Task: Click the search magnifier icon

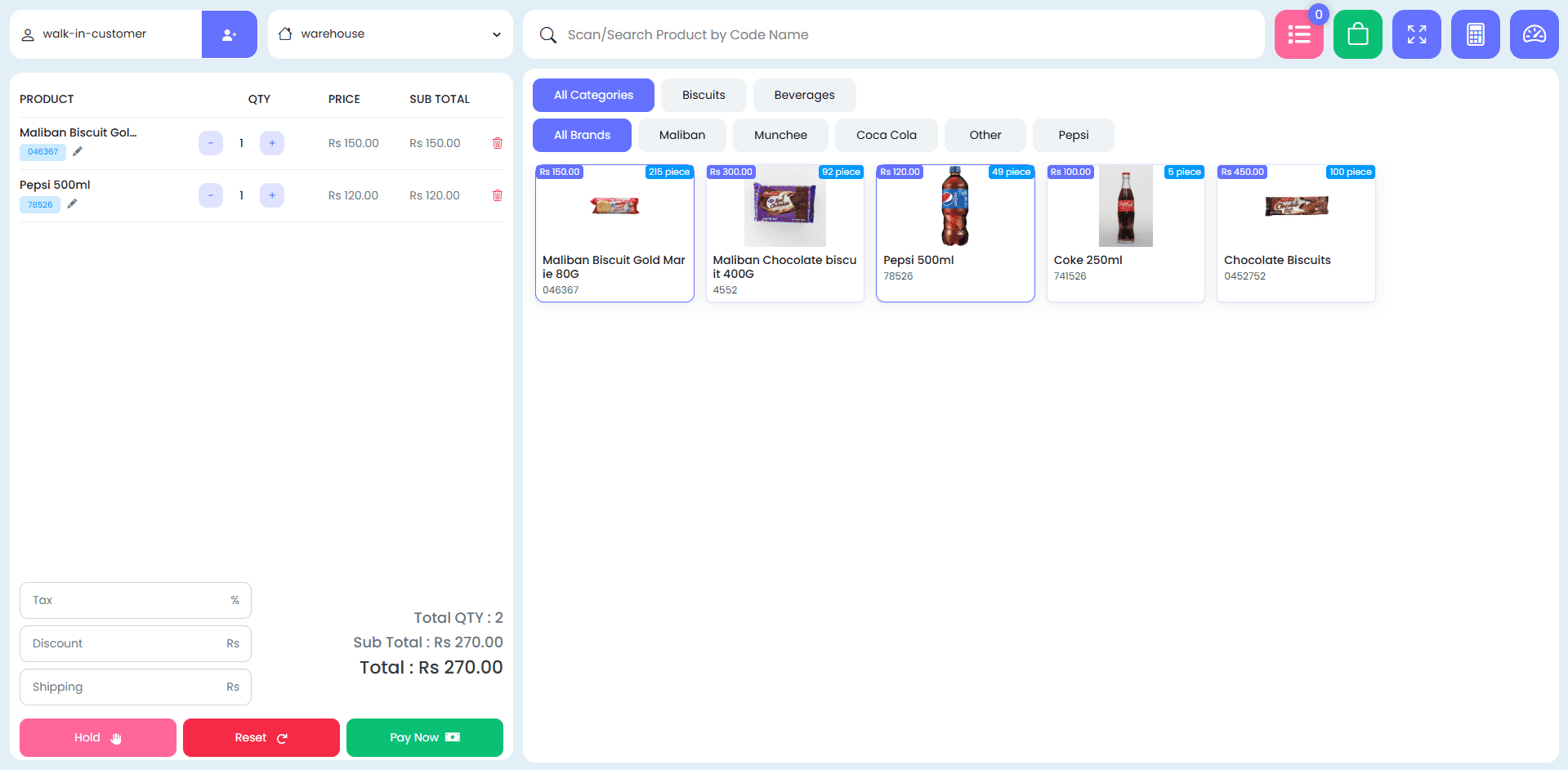Action: point(548,35)
